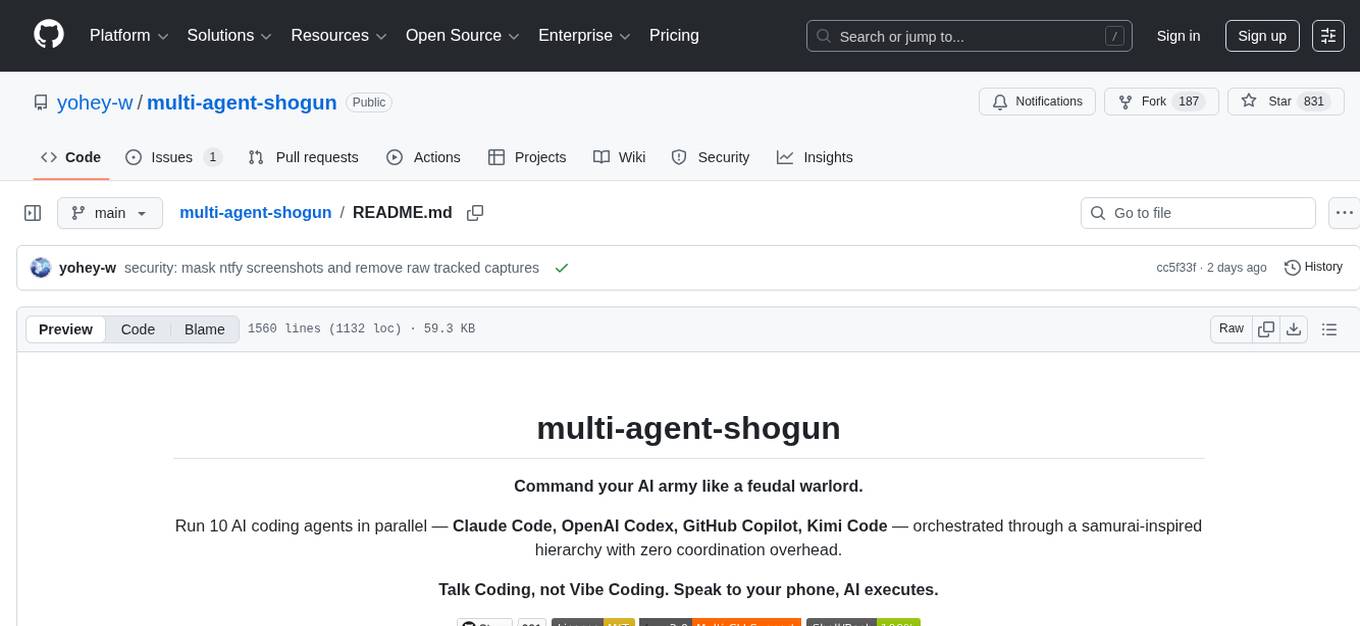
Task: Click the Sign up button
Action: tap(1261, 35)
